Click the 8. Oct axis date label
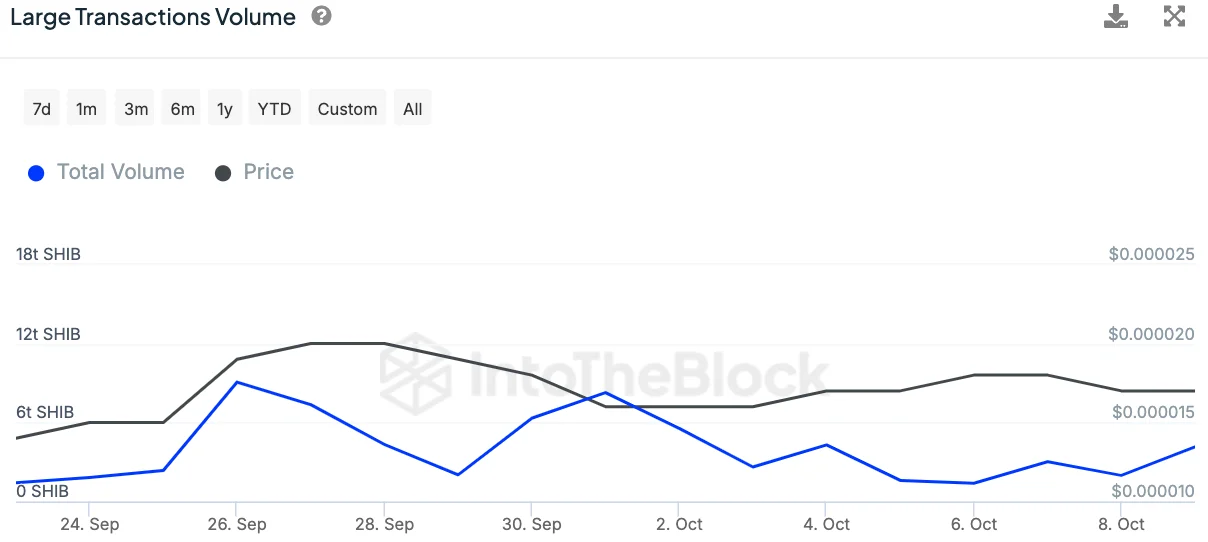The width and height of the screenshot is (1208, 542). [1119, 524]
